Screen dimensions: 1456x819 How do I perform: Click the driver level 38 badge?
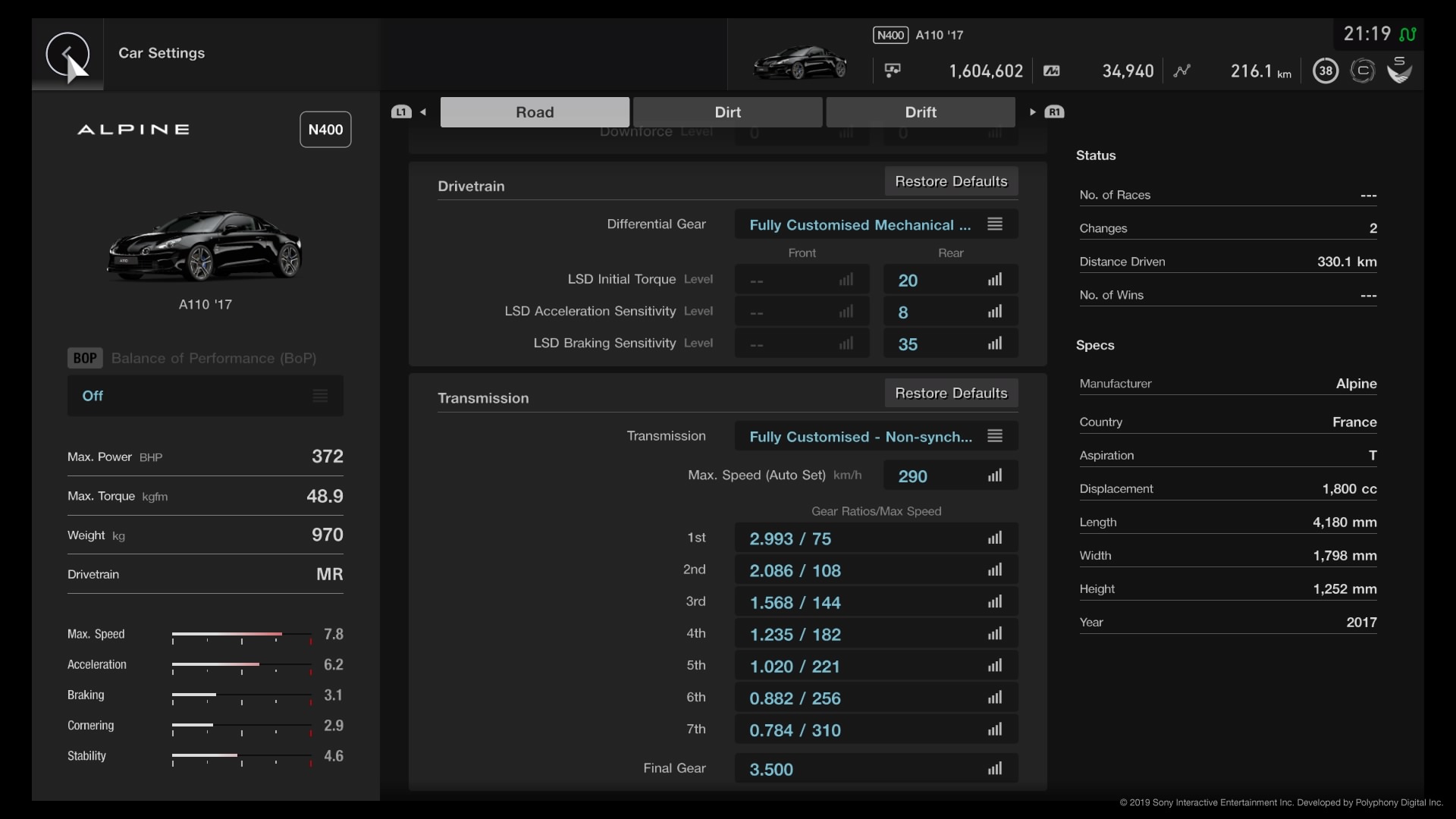tap(1326, 70)
